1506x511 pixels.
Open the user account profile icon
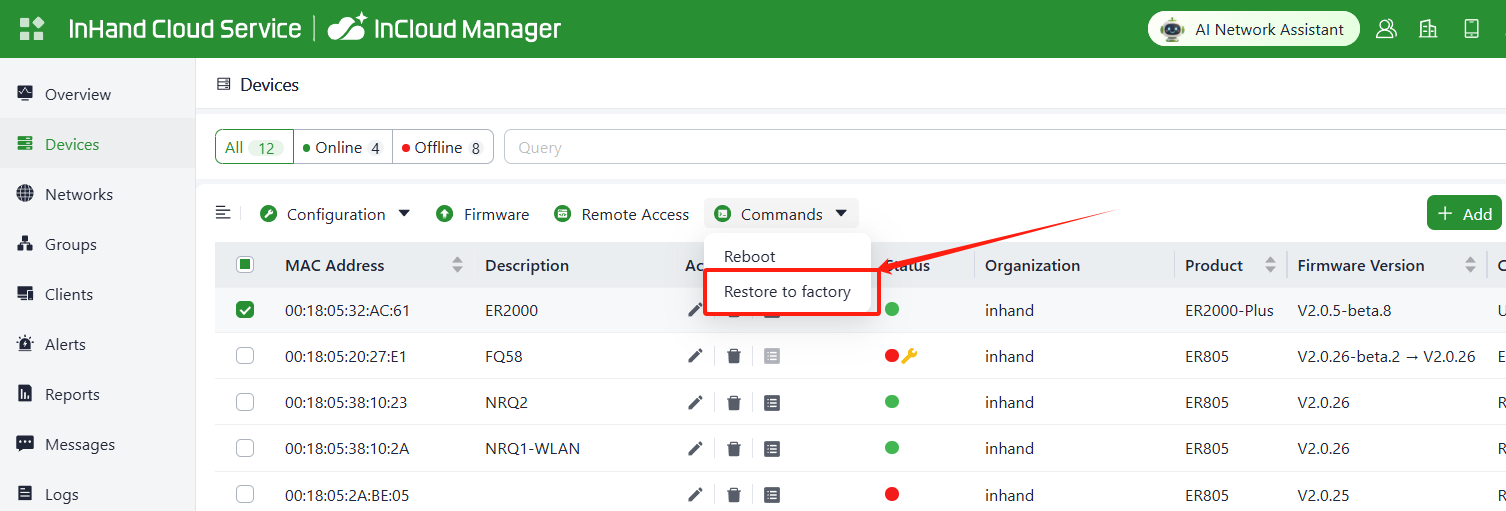point(1386,29)
